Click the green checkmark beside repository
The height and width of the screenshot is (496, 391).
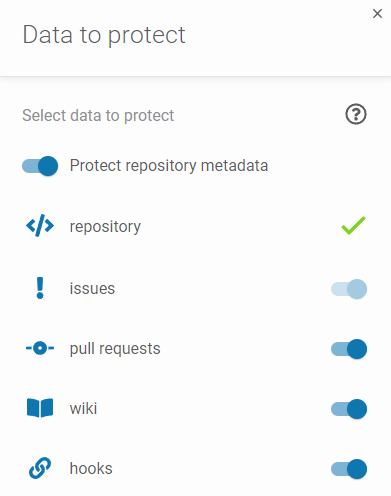click(353, 226)
